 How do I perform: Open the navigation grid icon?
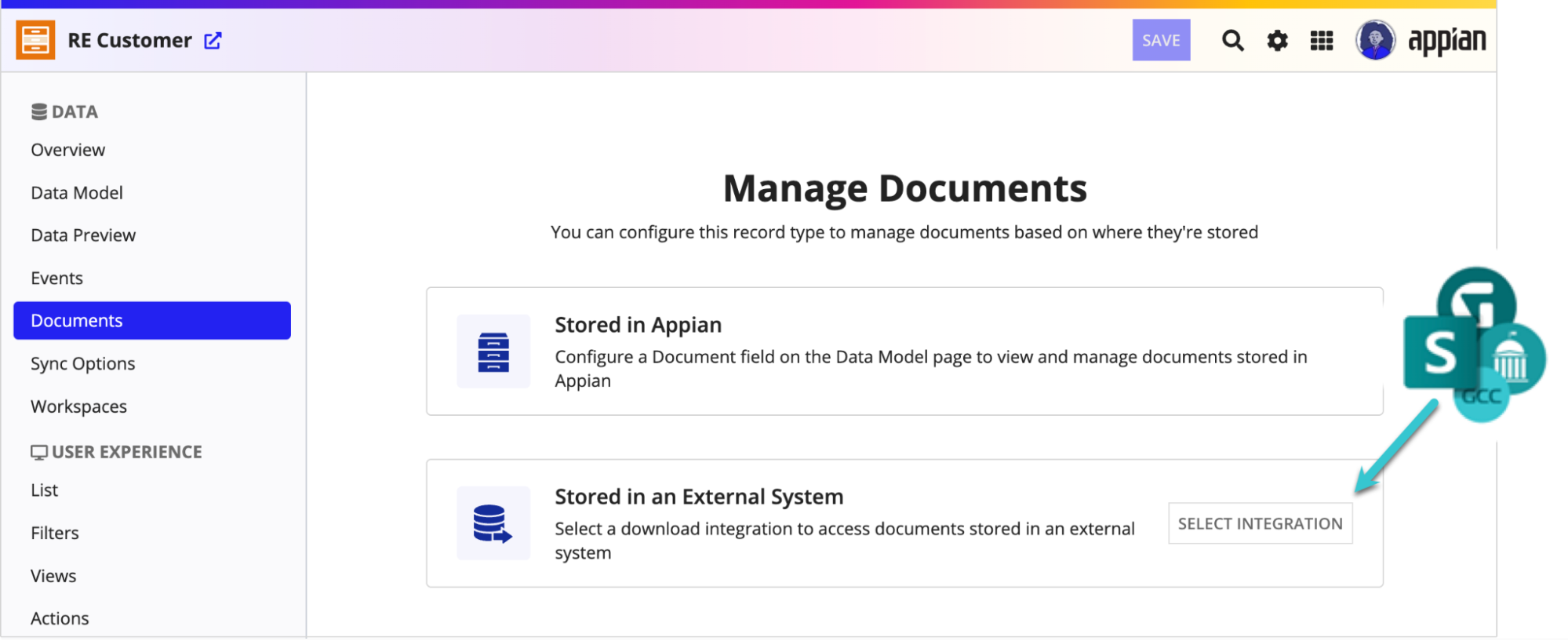coord(1322,40)
